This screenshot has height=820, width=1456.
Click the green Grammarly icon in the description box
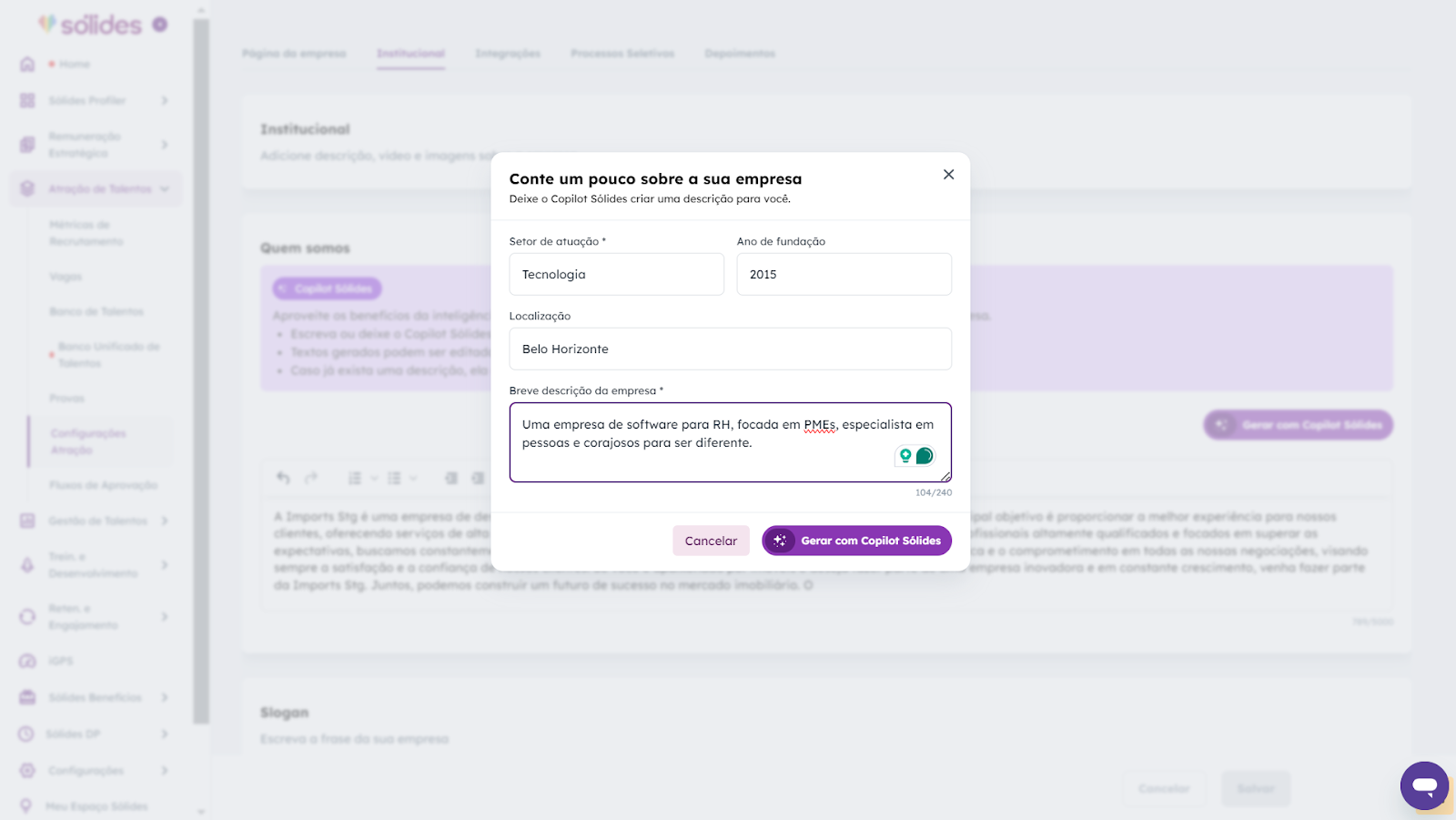coord(925,455)
